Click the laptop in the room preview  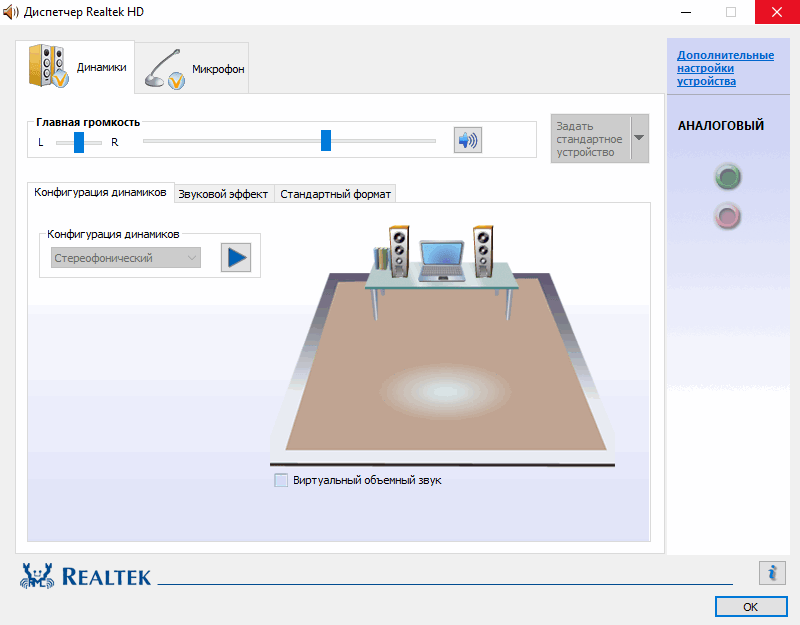[442, 261]
